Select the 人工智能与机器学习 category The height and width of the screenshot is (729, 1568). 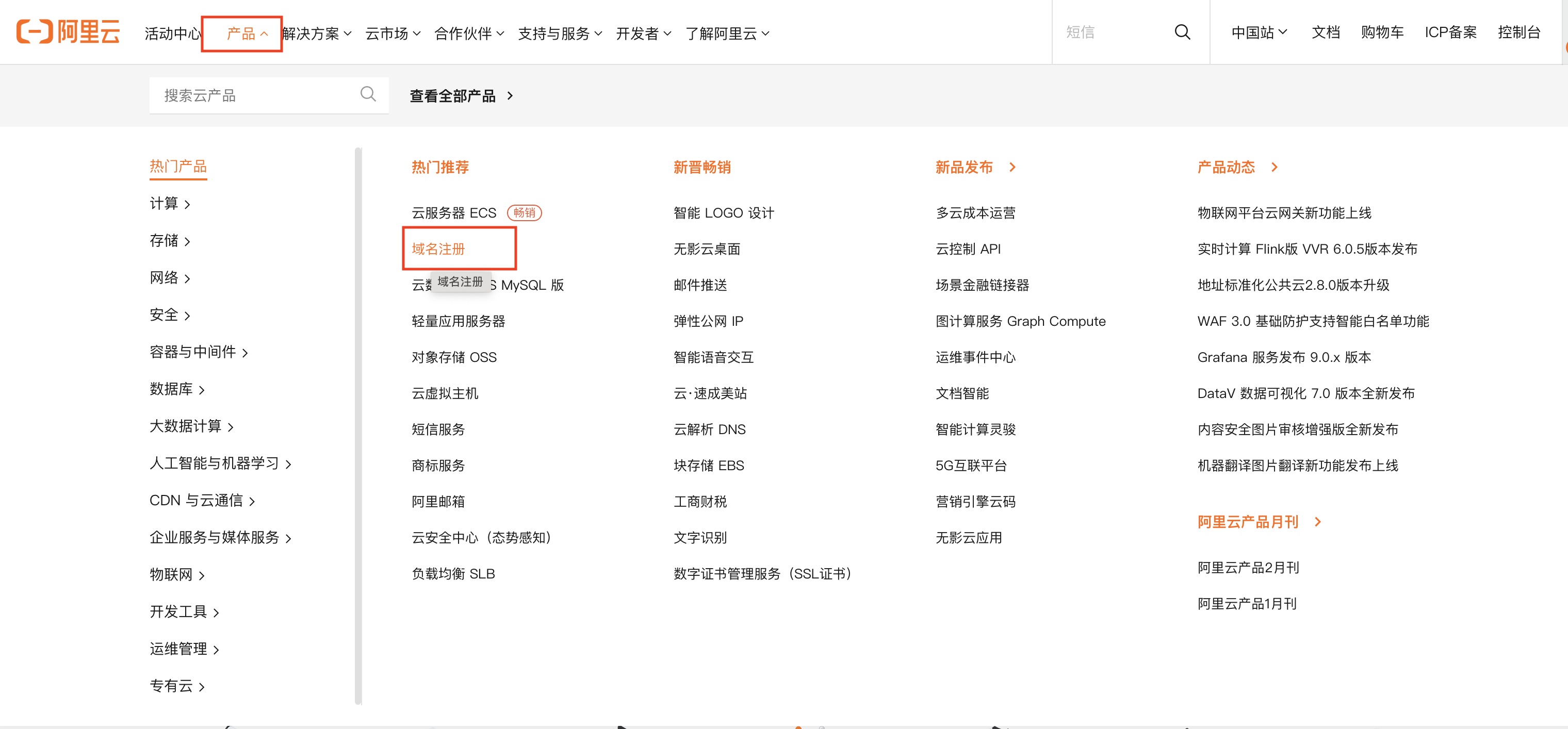220,463
